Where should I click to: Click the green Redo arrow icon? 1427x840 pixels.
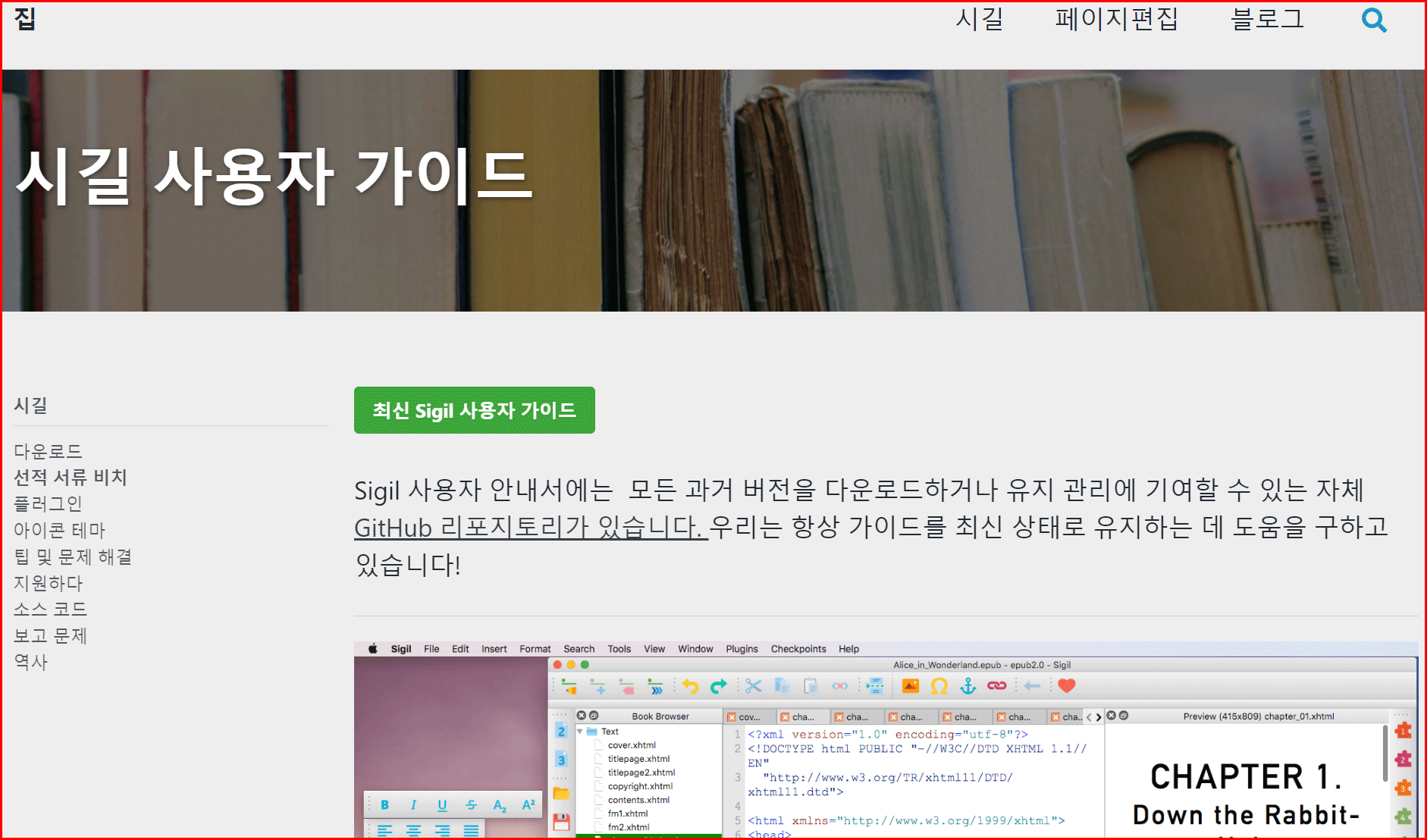coord(719,686)
